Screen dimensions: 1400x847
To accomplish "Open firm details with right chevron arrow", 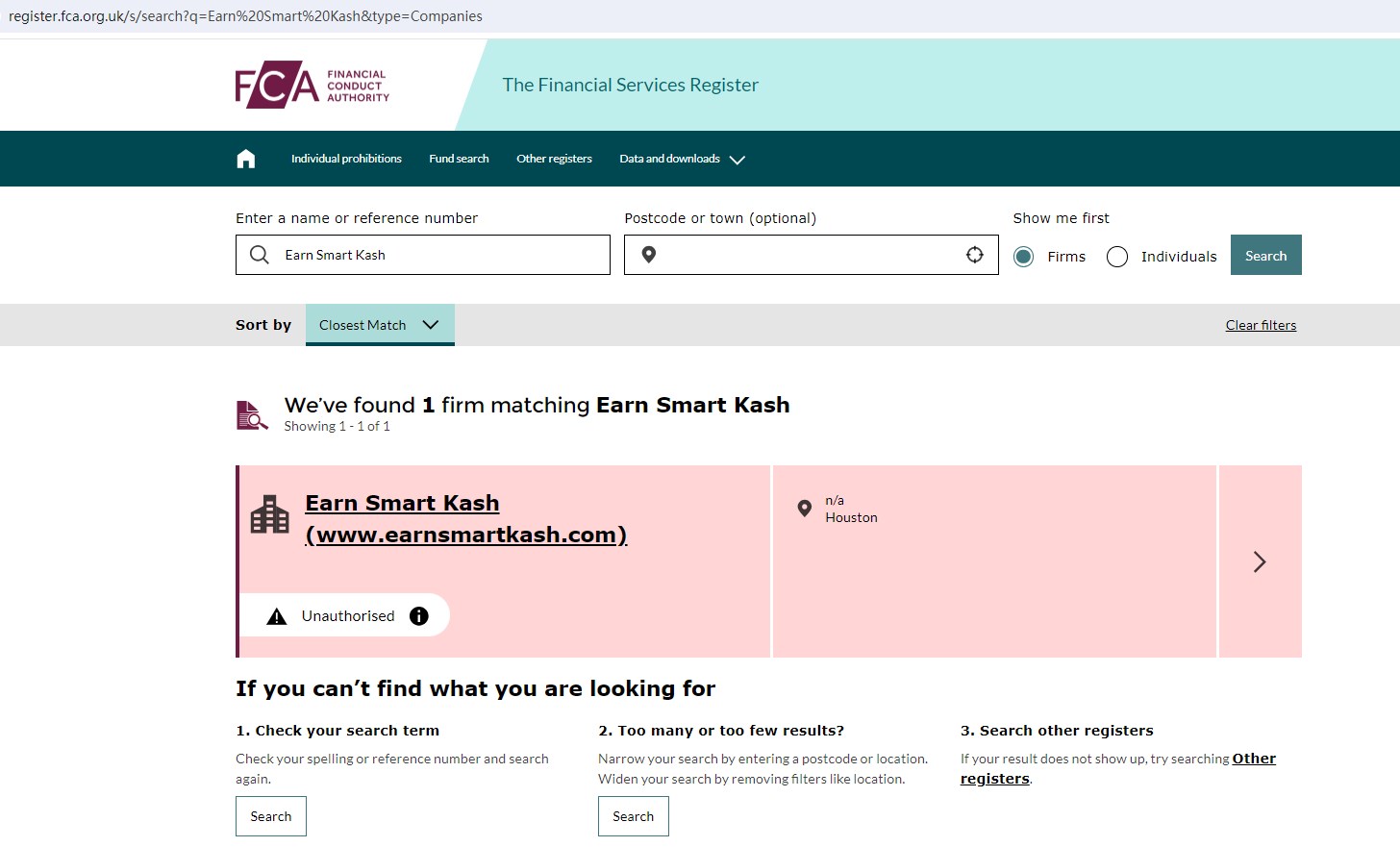I will (1260, 561).
